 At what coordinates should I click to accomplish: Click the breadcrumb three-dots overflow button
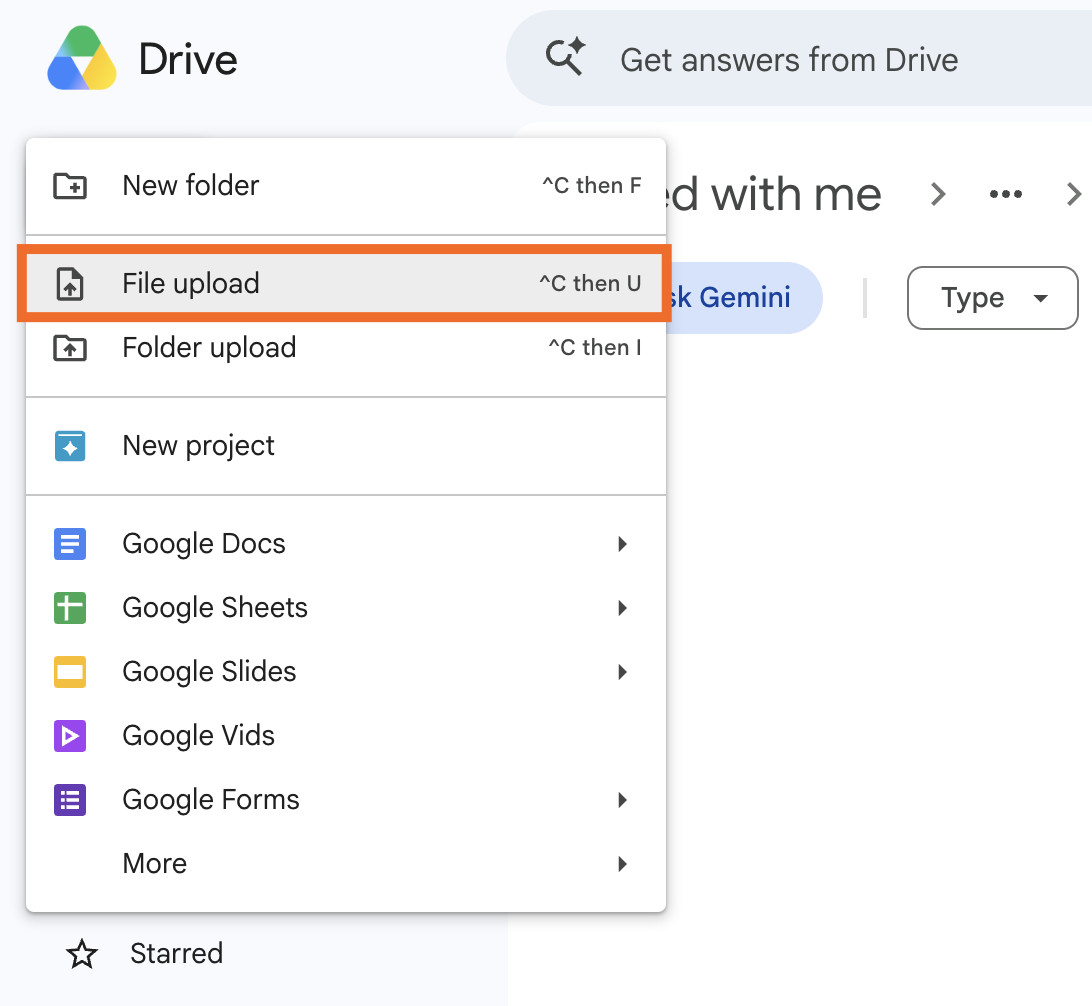coord(1006,194)
